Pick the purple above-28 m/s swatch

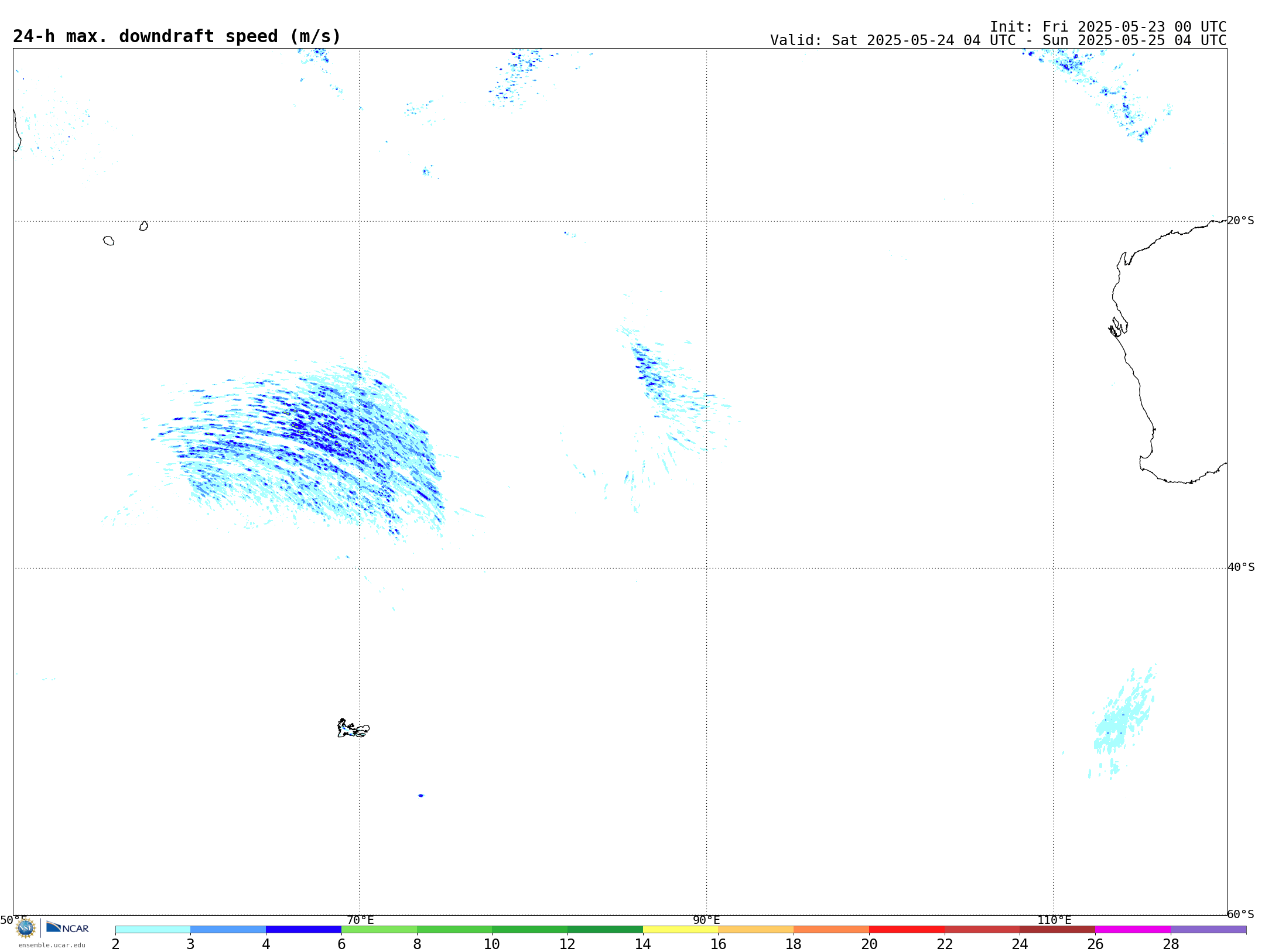1209,929
